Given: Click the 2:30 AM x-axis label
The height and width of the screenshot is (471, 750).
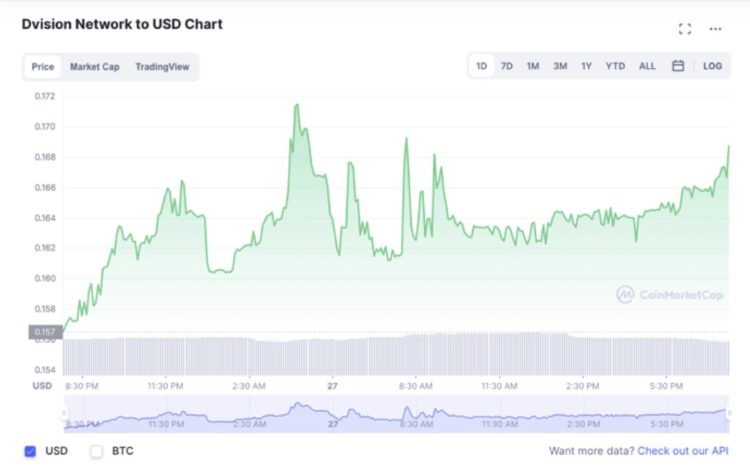Looking at the screenshot, I should (x=249, y=386).
